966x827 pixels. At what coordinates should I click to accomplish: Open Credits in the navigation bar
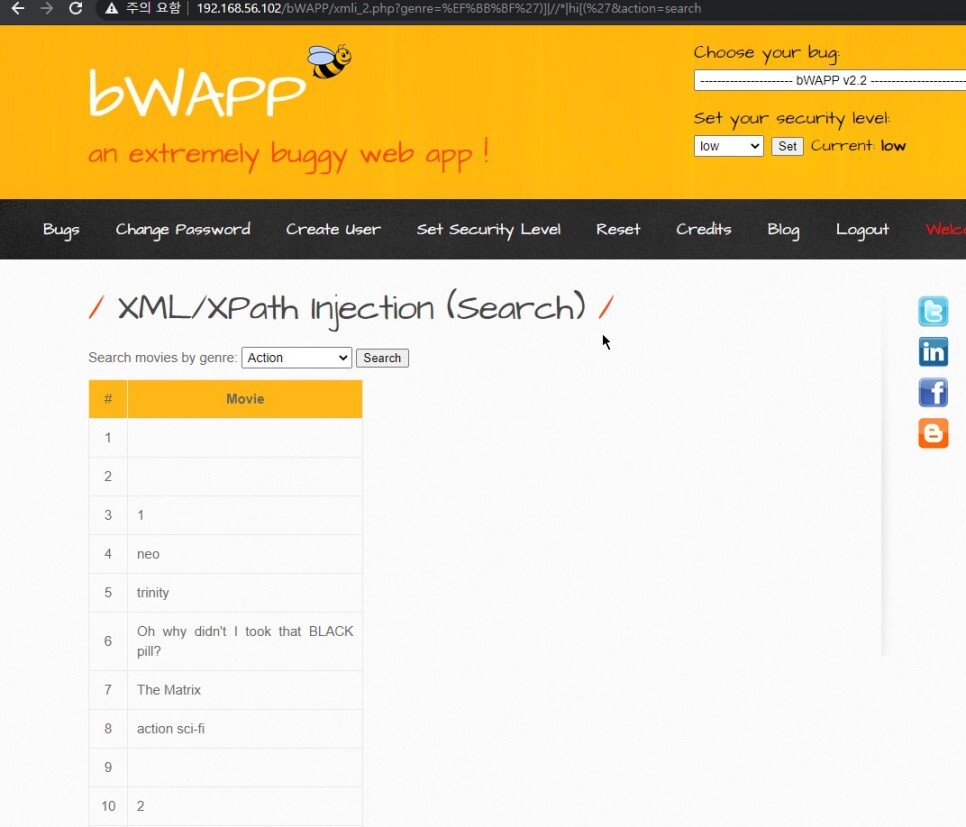coord(704,229)
